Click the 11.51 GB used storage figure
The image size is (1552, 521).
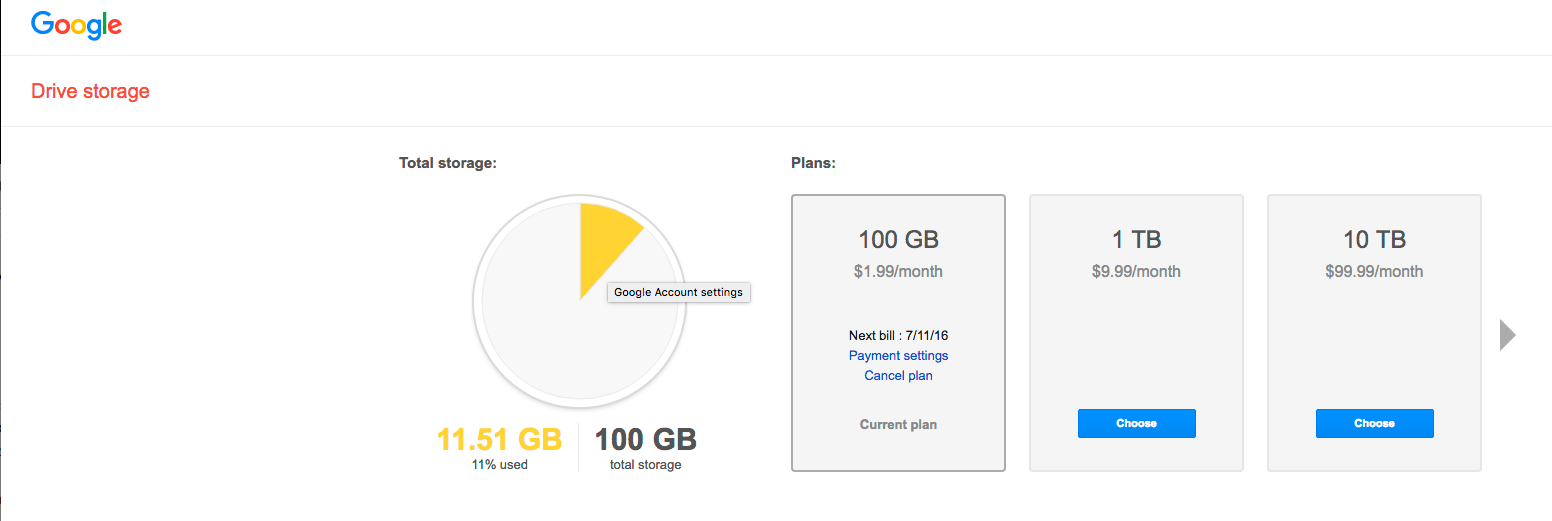(499, 440)
